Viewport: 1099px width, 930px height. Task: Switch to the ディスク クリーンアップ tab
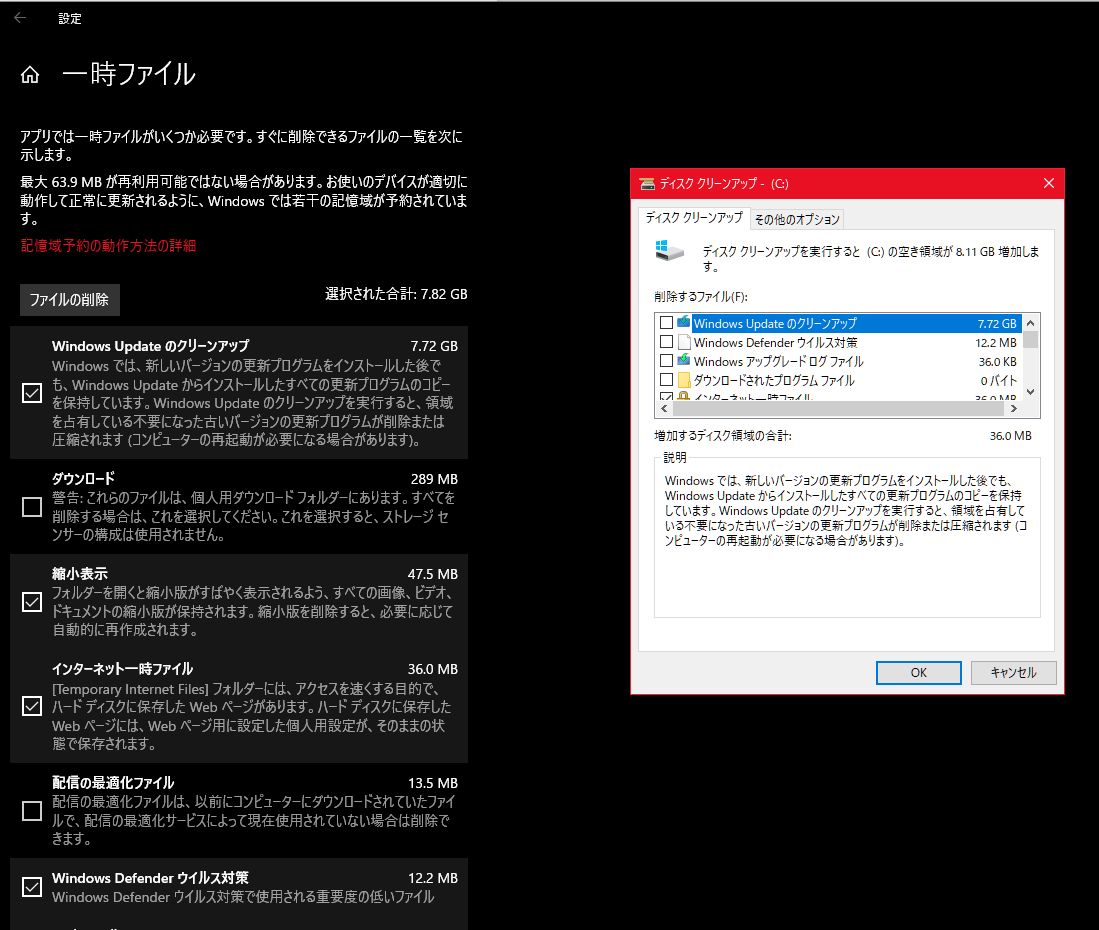(694, 218)
